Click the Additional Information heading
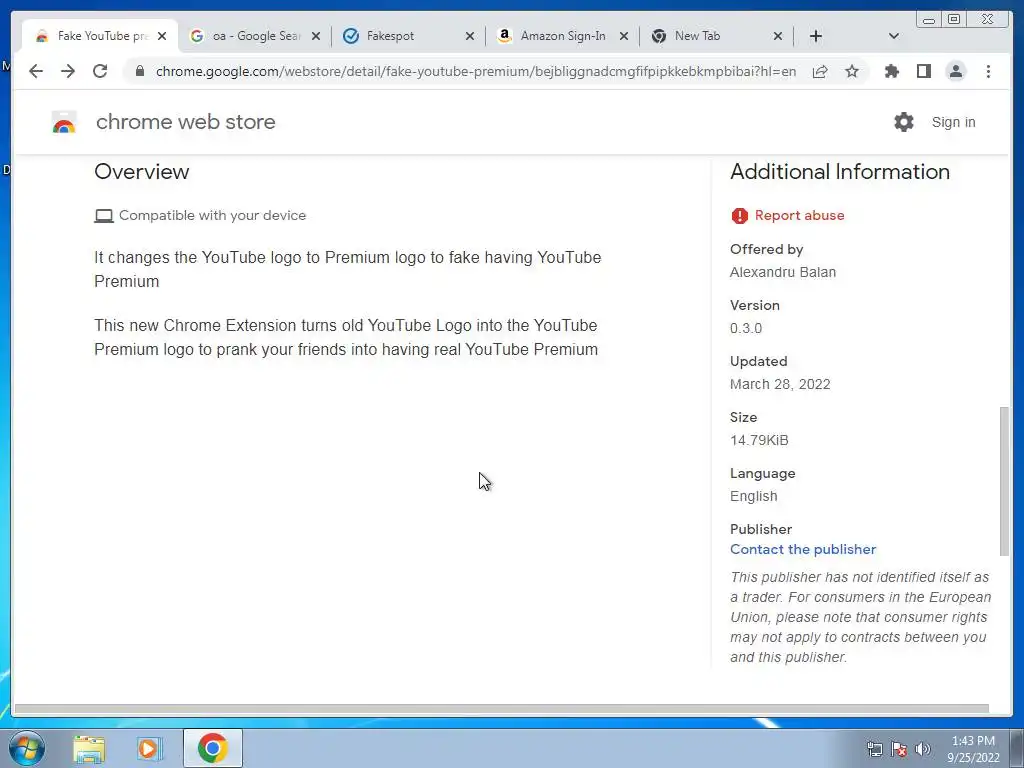The height and width of the screenshot is (768, 1024). click(x=840, y=172)
